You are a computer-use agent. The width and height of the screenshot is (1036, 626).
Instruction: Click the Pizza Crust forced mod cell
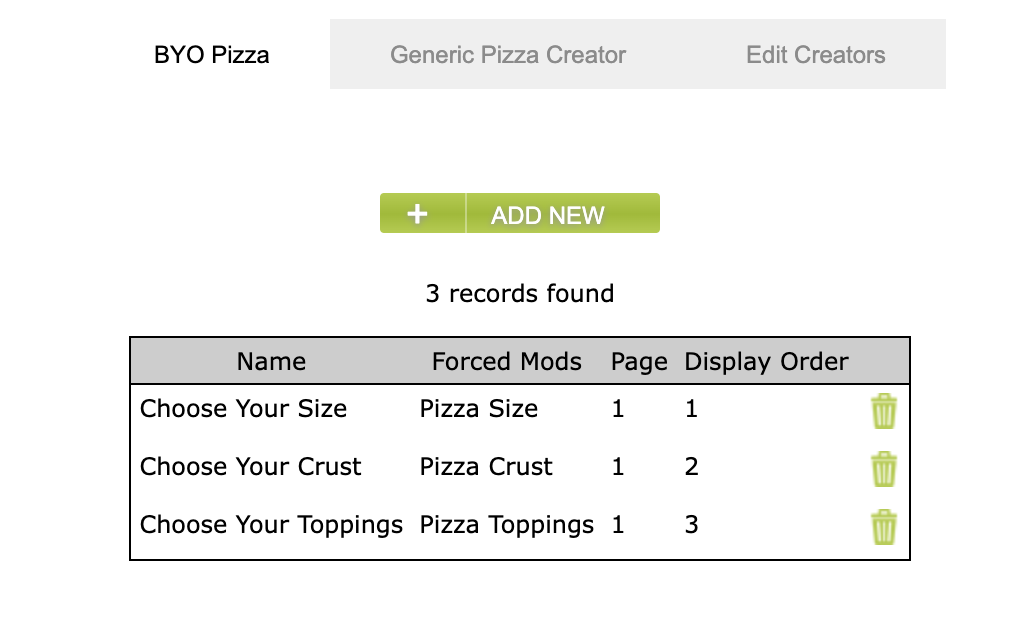pos(485,467)
